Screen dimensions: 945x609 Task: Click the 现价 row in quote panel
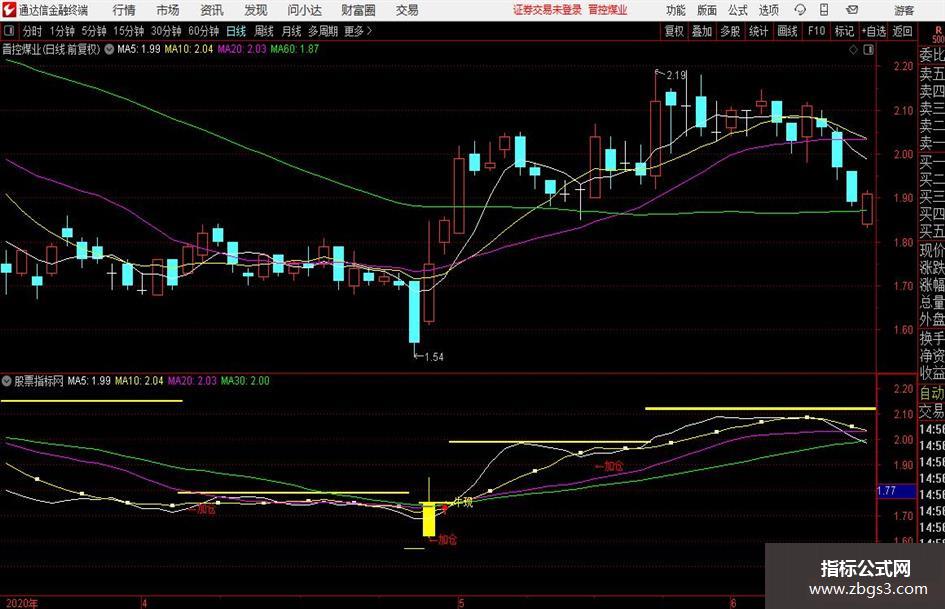(x=932, y=250)
